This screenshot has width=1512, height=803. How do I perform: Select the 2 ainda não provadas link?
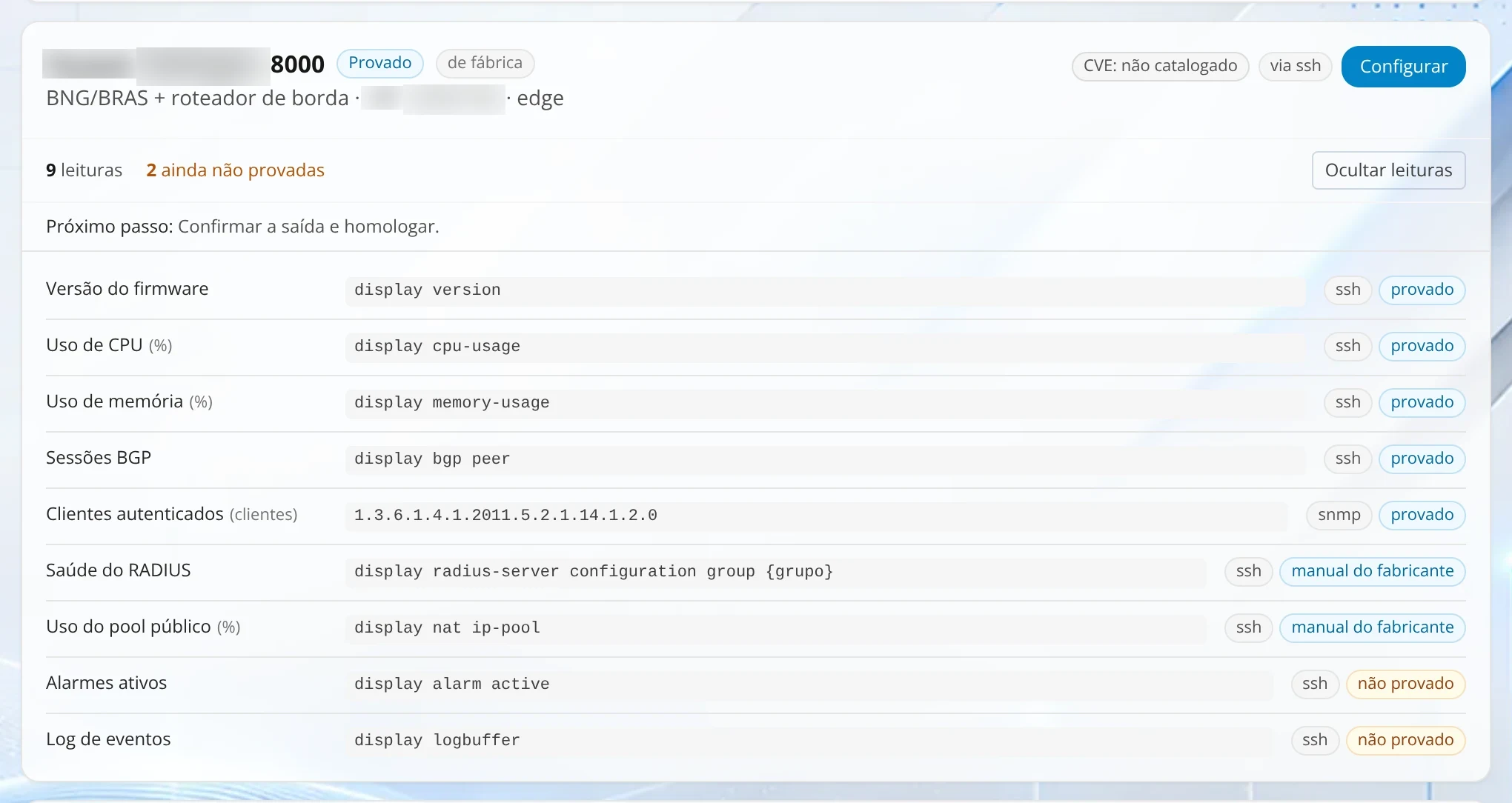point(235,170)
